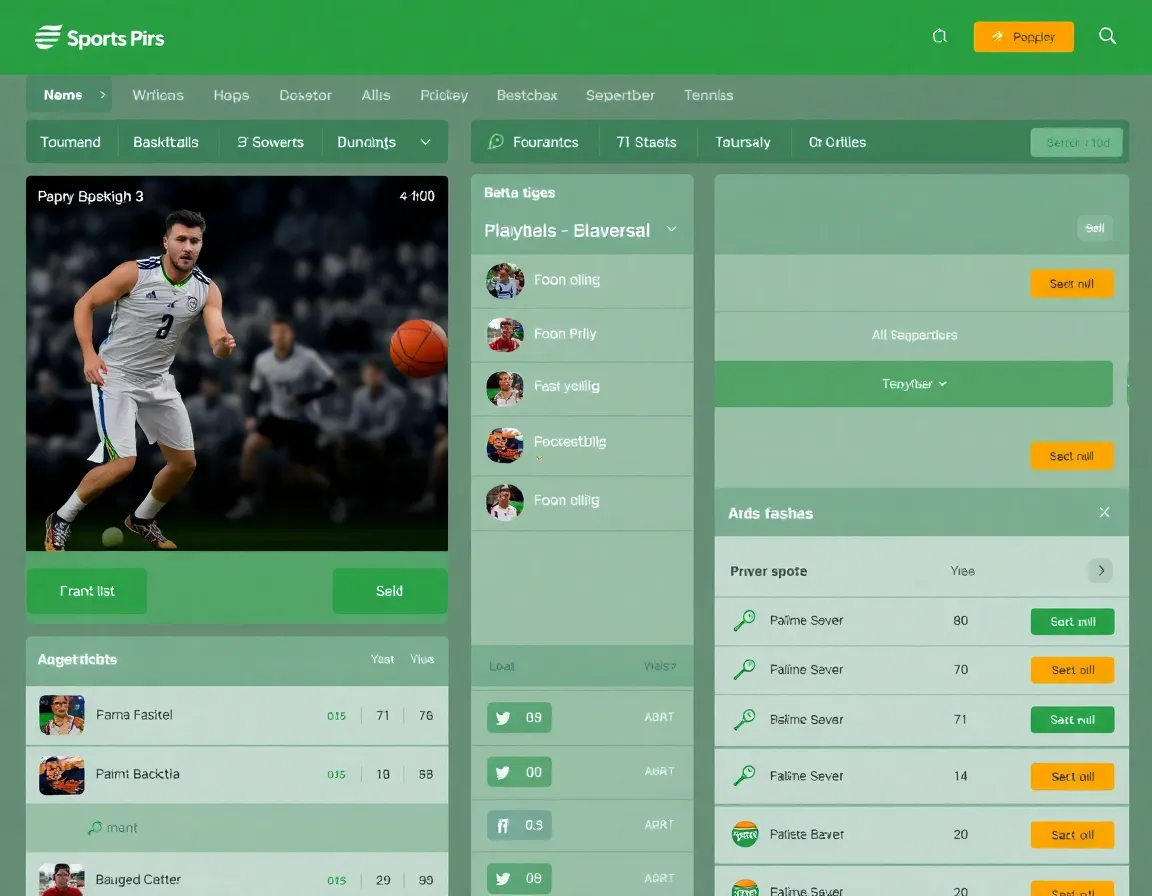The height and width of the screenshot is (896, 1152).
Task: Click the notification bell icon in header
Action: click(939, 35)
